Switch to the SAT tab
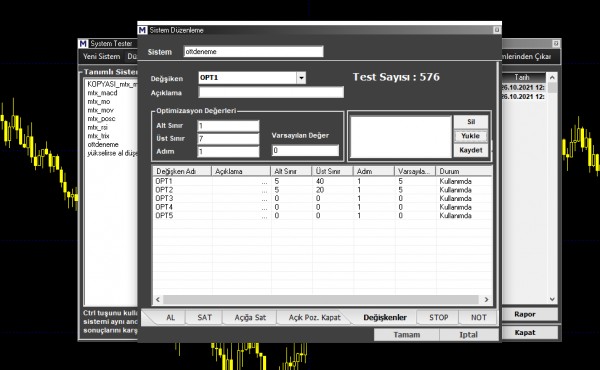 tap(204, 318)
